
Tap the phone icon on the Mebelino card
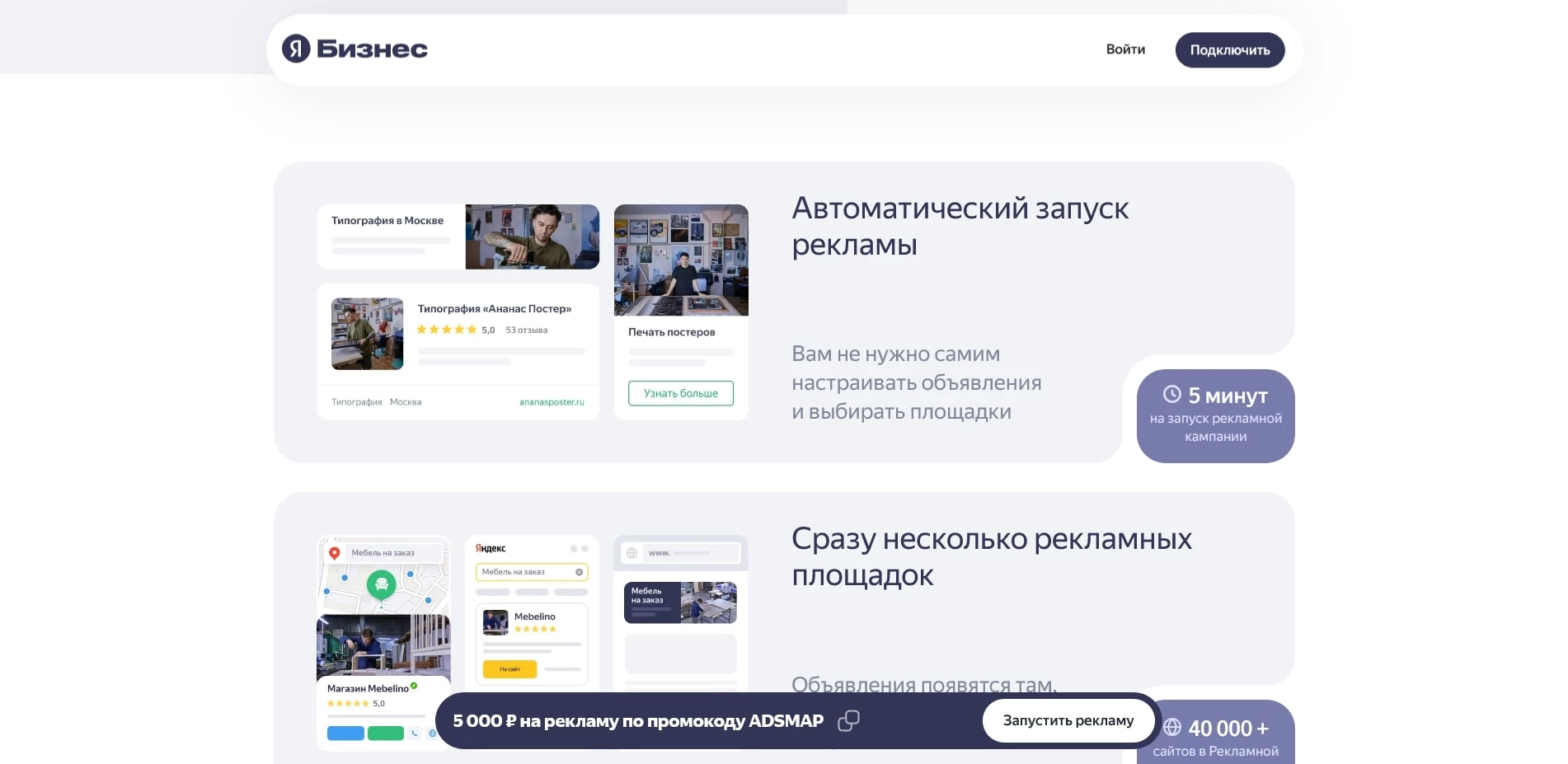tap(415, 733)
